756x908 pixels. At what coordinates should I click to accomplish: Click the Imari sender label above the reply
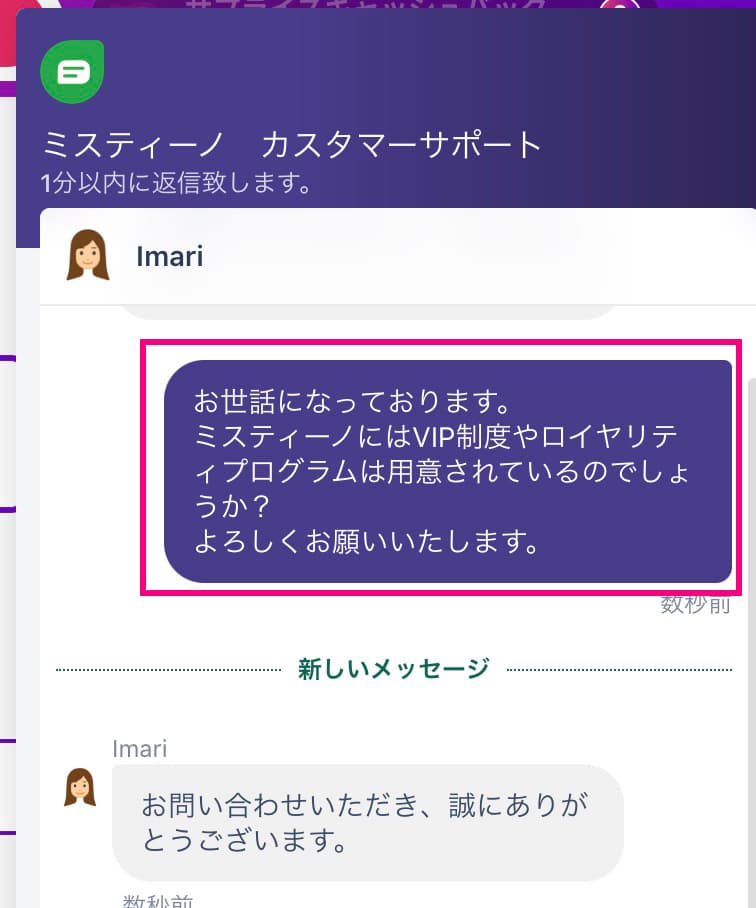tap(140, 749)
